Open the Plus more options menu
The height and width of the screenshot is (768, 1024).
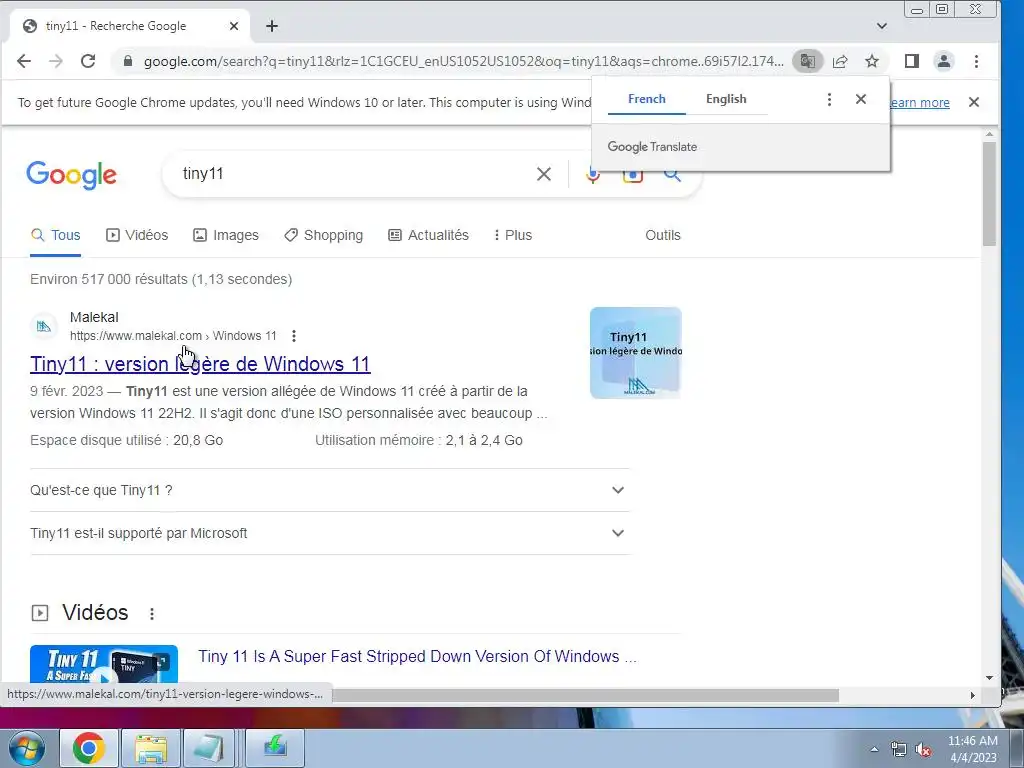[513, 235]
